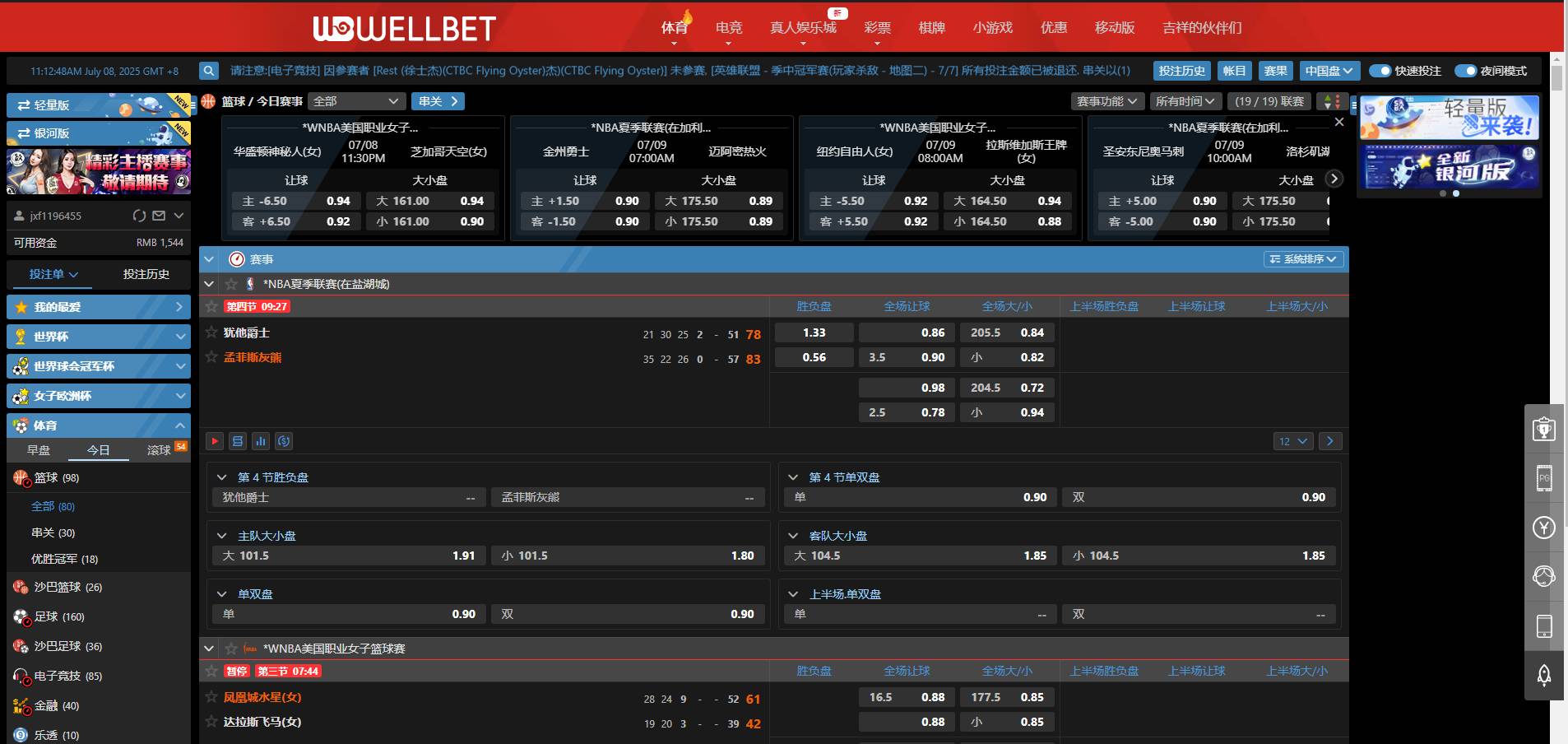The height and width of the screenshot is (744, 1568).
Task: Collapse the 主队大小盘 section
Action: (x=221, y=536)
